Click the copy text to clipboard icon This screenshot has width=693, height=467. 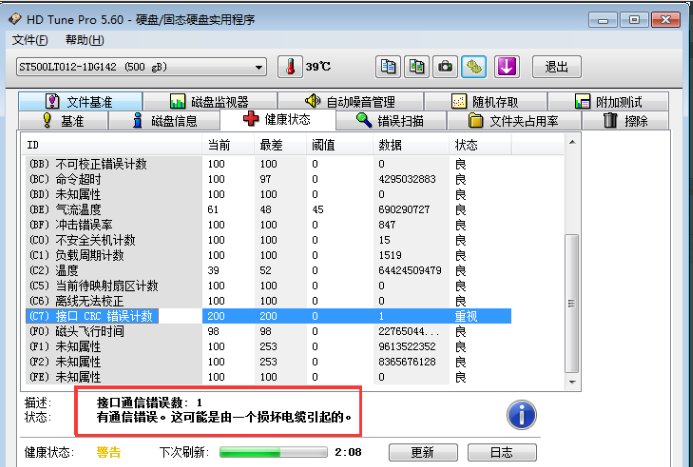coord(388,67)
